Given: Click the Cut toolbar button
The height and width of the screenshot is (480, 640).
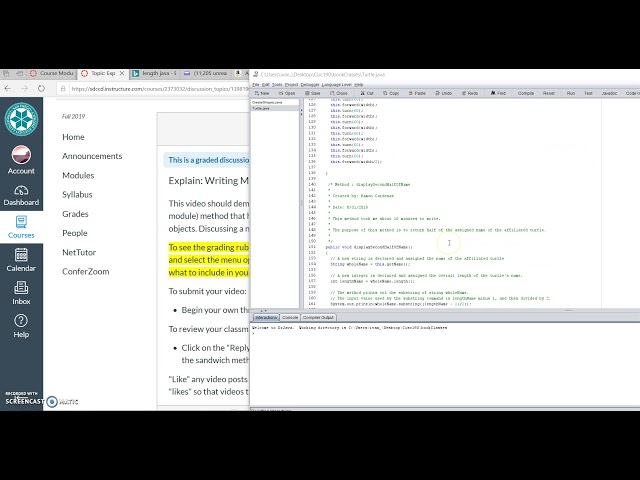Looking at the screenshot, I should 367,93.
